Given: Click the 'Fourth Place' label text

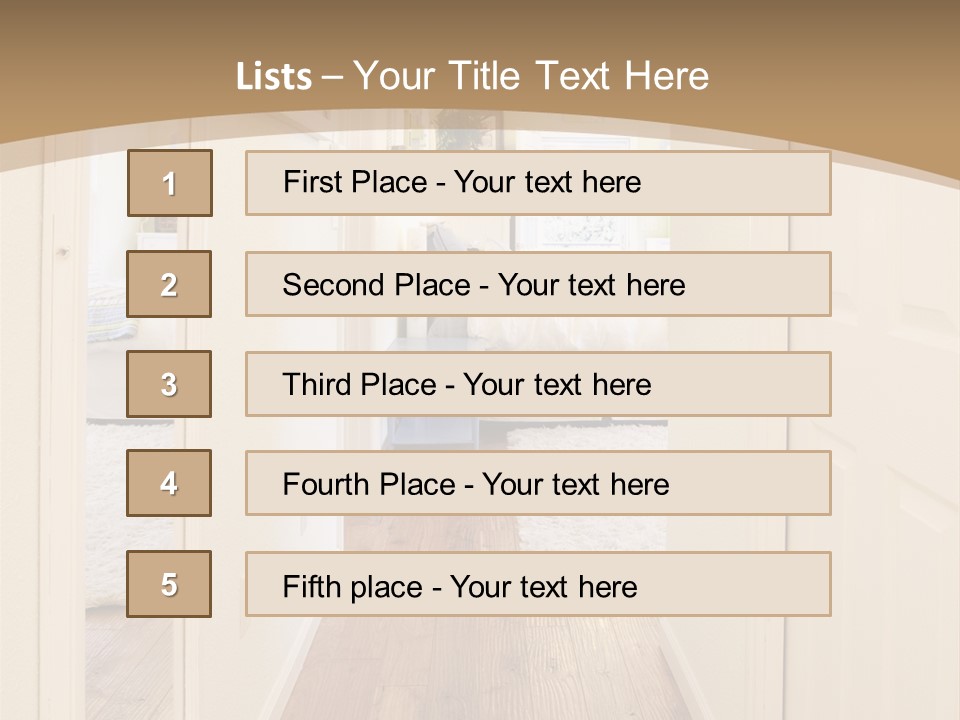Looking at the screenshot, I should pyautogui.click(x=369, y=484).
